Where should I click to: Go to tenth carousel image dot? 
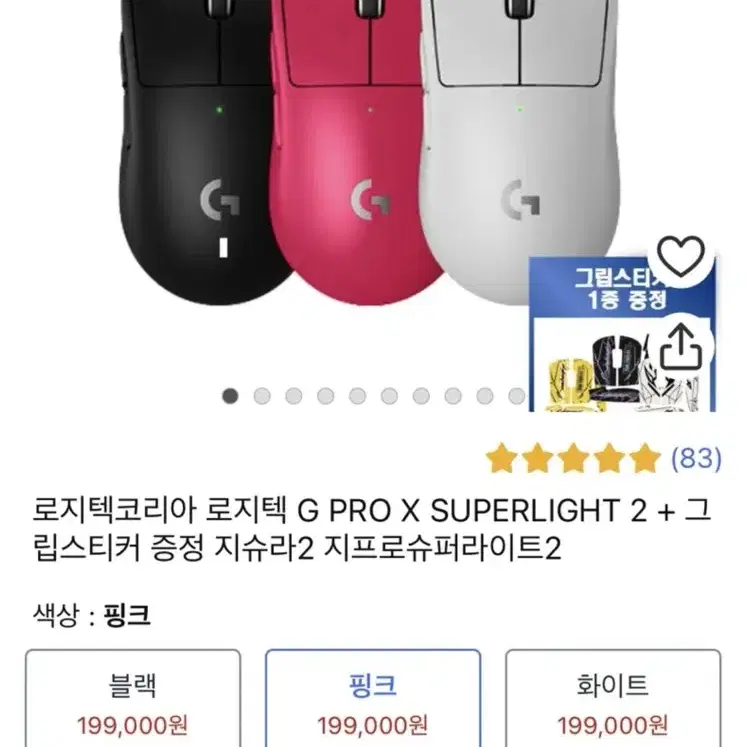click(516, 396)
